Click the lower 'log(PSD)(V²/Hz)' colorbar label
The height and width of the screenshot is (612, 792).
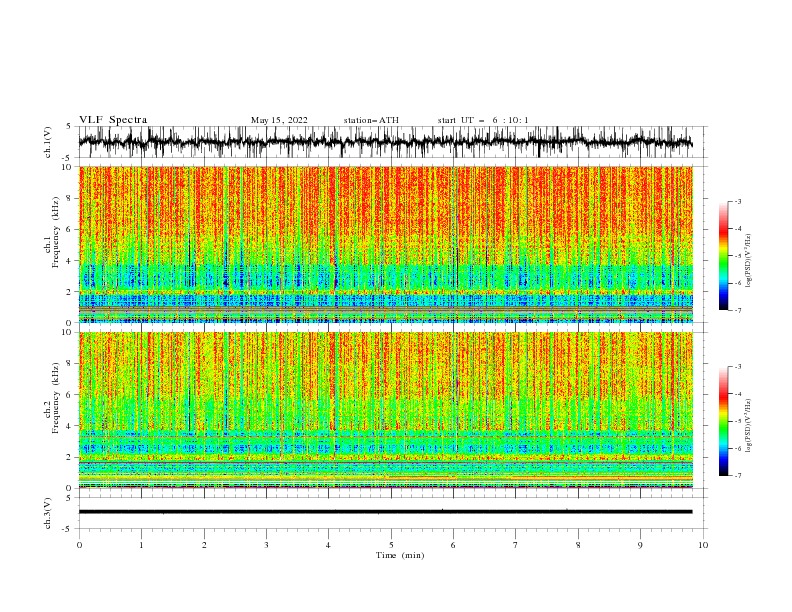(748, 425)
